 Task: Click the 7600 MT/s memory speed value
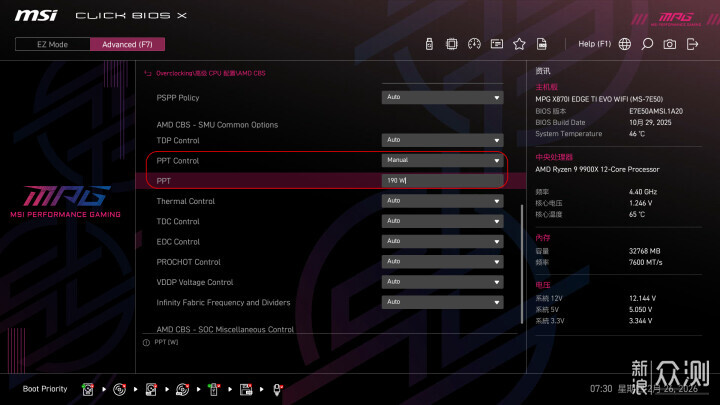[645, 262]
